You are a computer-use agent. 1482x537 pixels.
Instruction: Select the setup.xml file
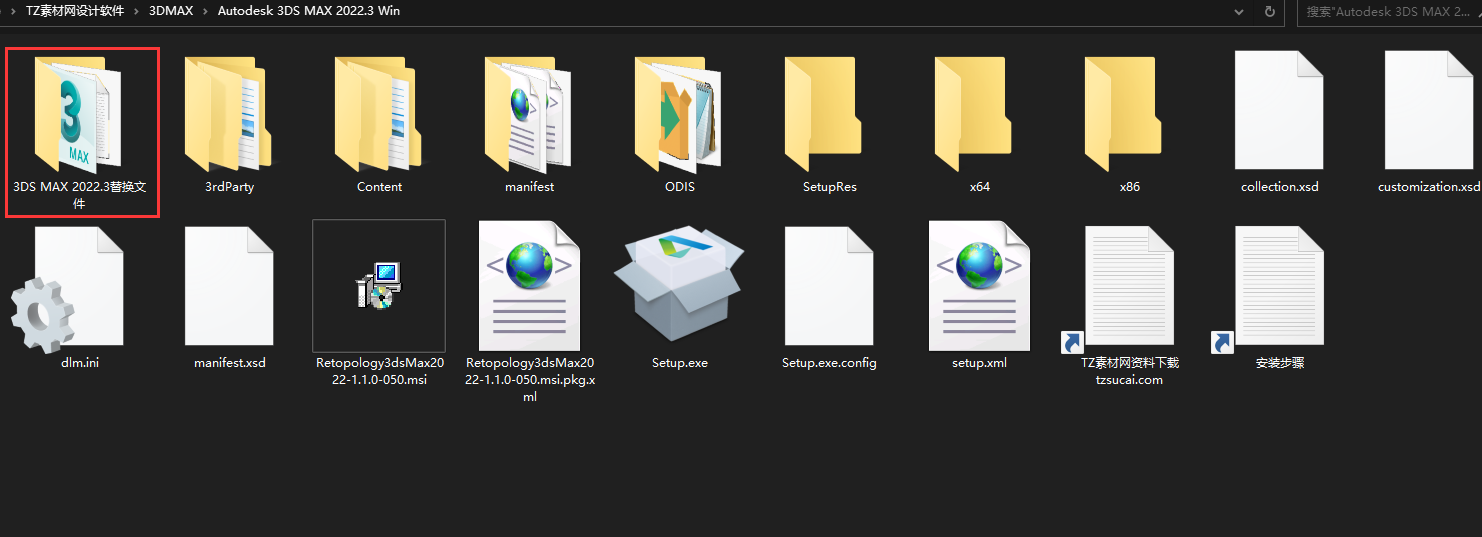click(x=979, y=290)
